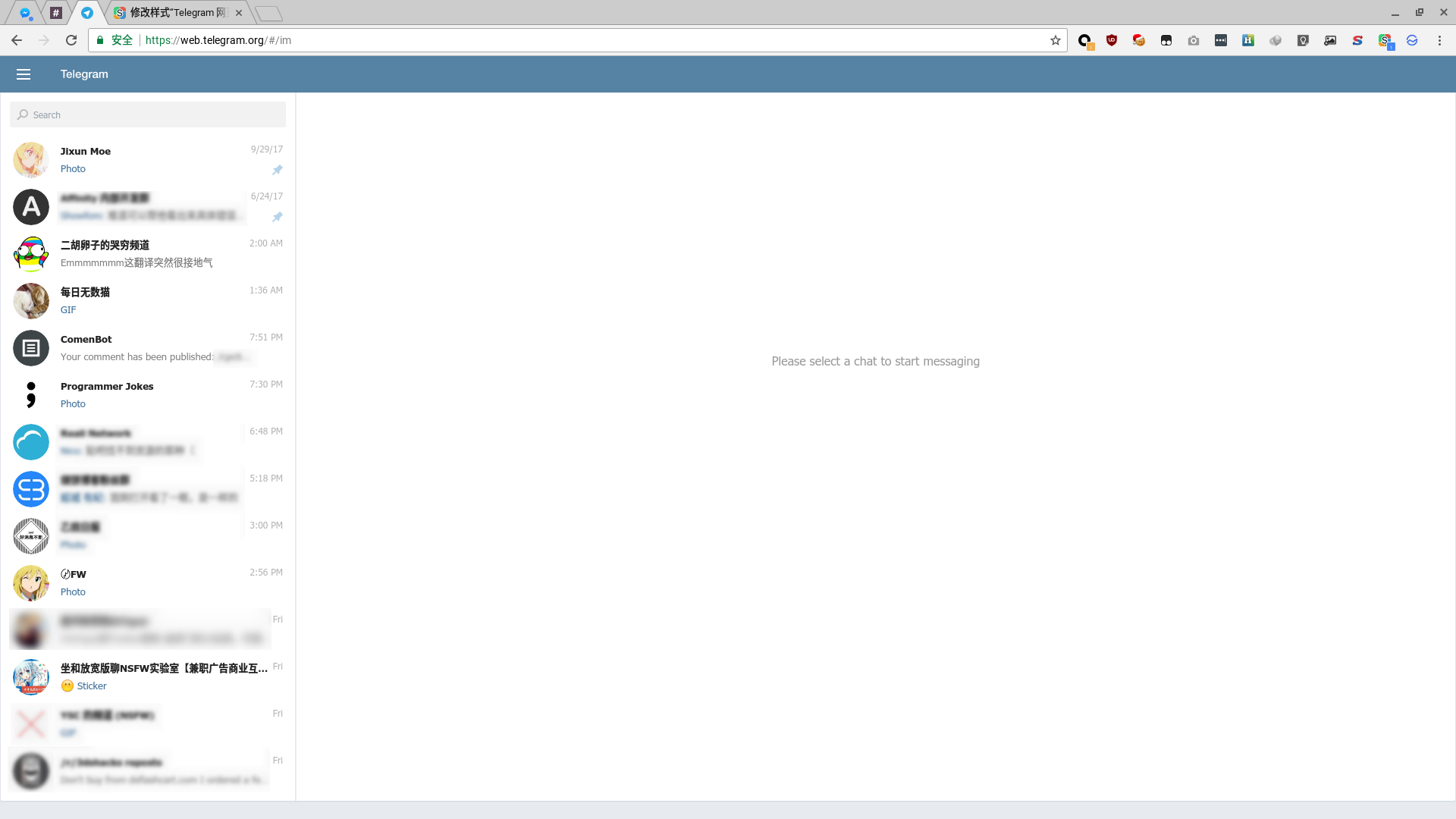Switch to the Facebook Messenger browser tab
This screenshot has width=1456, height=819.
point(25,13)
